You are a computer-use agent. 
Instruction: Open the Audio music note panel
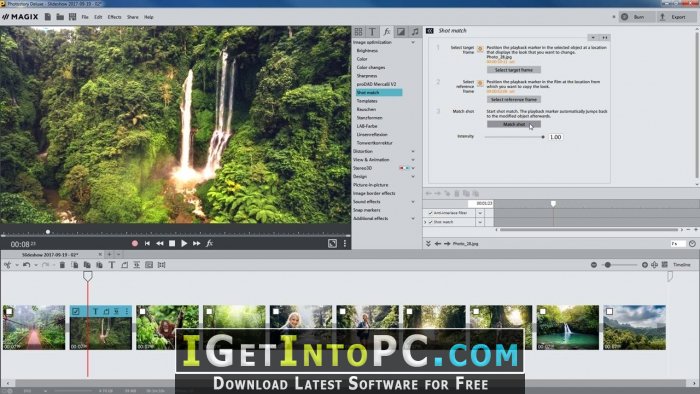(x=415, y=32)
